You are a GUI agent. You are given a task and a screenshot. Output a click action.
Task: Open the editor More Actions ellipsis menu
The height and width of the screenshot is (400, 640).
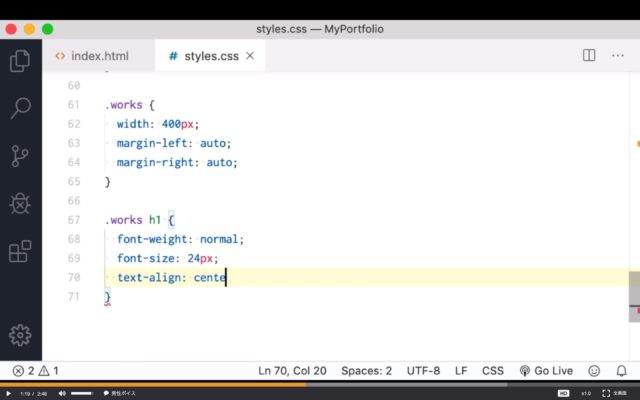pos(619,56)
